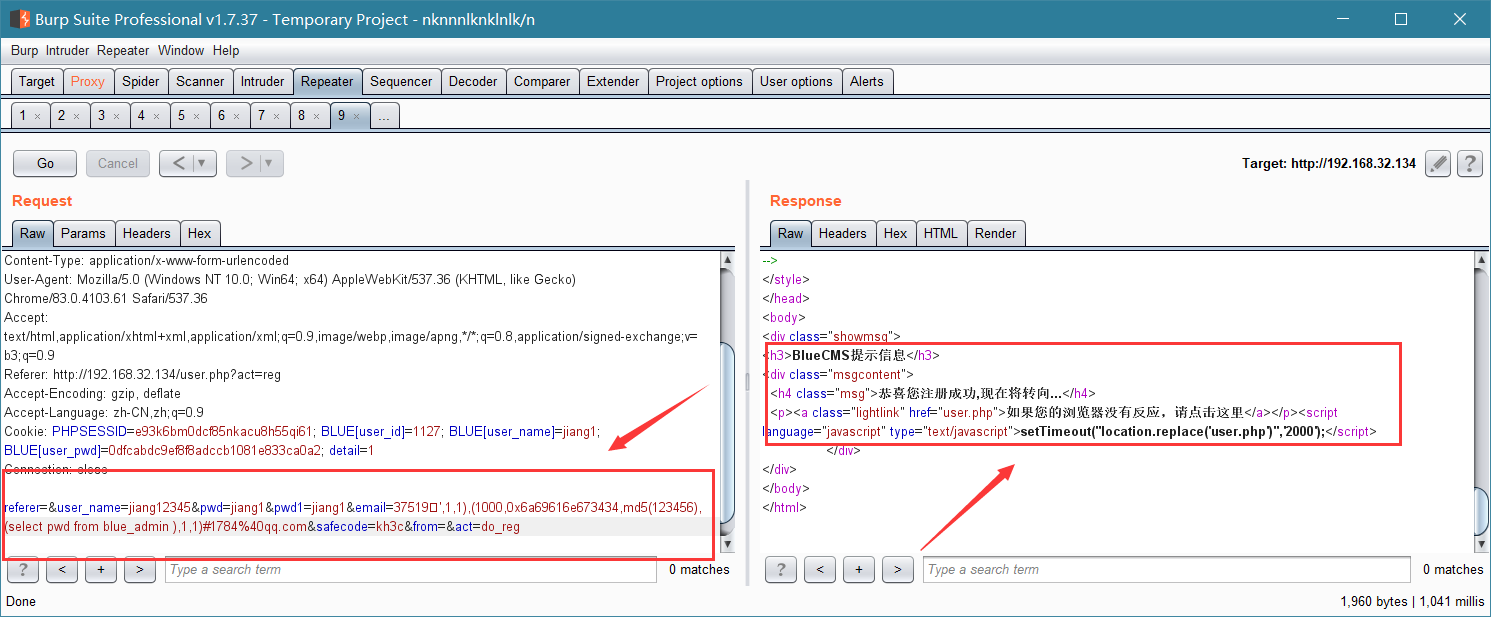Switch to the Sequencer tab
This screenshot has height=617, width=1491.
tap(401, 82)
